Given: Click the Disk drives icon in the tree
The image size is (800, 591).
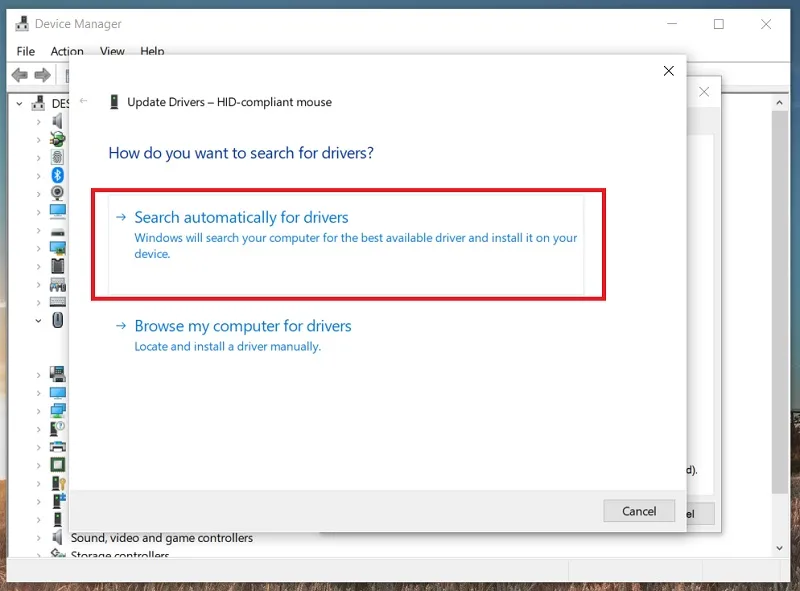Looking at the screenshot, I should pyautogui.click(x=58, y=233).
